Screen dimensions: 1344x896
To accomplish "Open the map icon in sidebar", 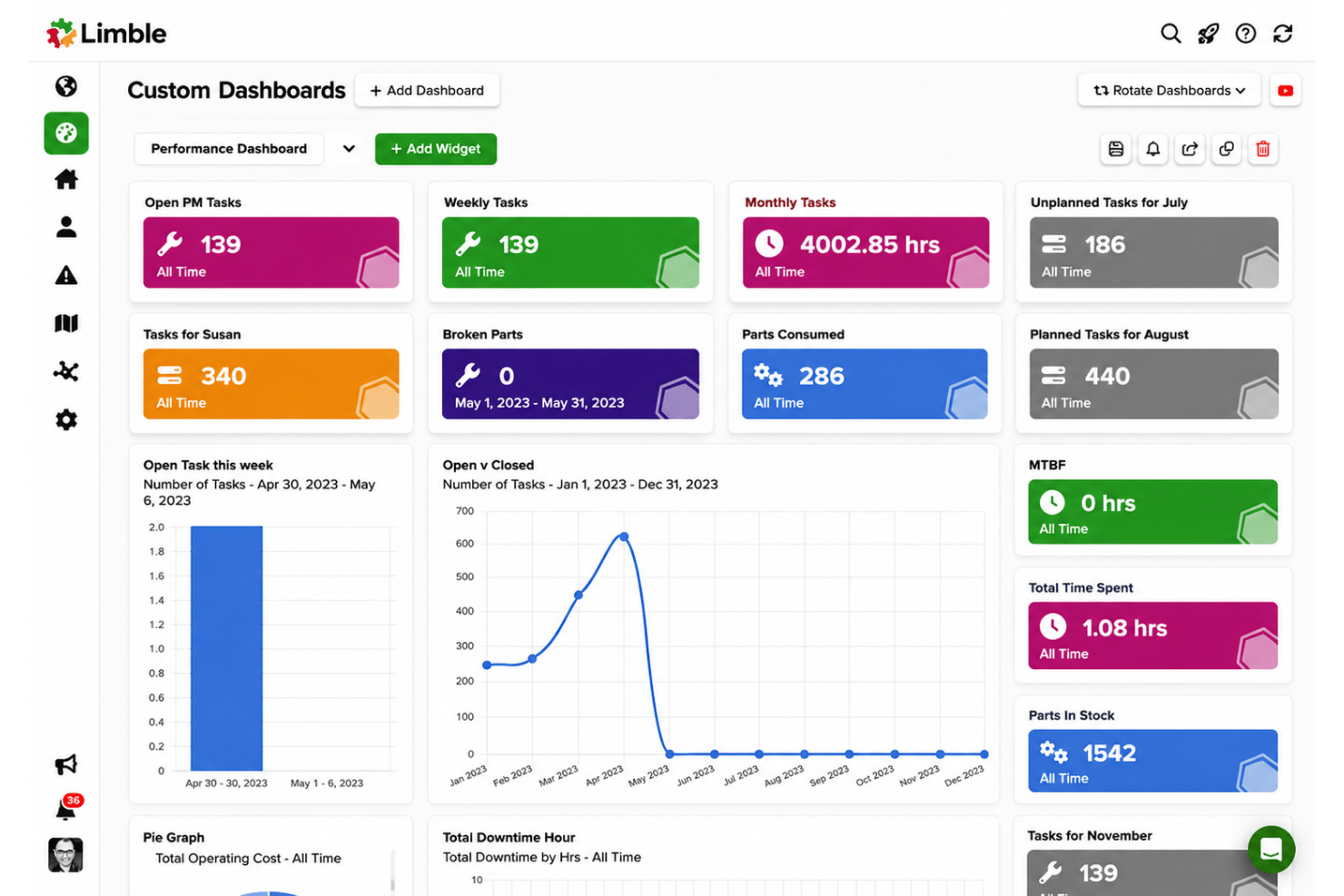I will point(66,323).
